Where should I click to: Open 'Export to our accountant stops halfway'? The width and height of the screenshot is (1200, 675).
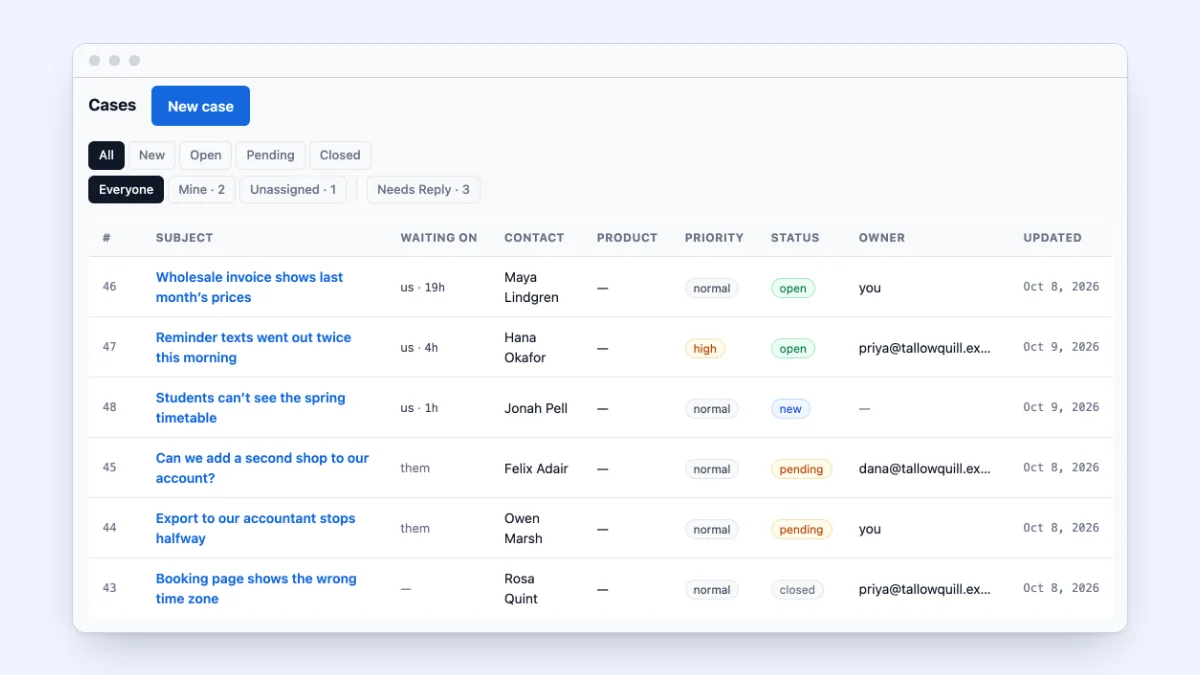coord(255,528)
